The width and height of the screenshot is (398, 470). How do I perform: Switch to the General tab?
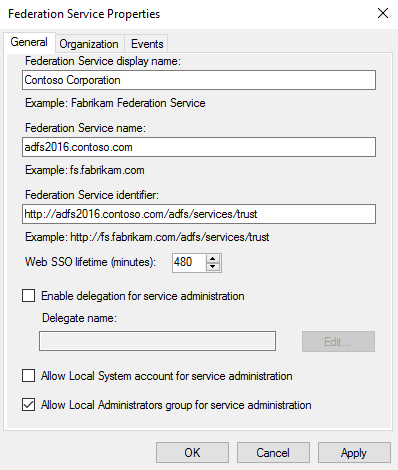(29, 42)
